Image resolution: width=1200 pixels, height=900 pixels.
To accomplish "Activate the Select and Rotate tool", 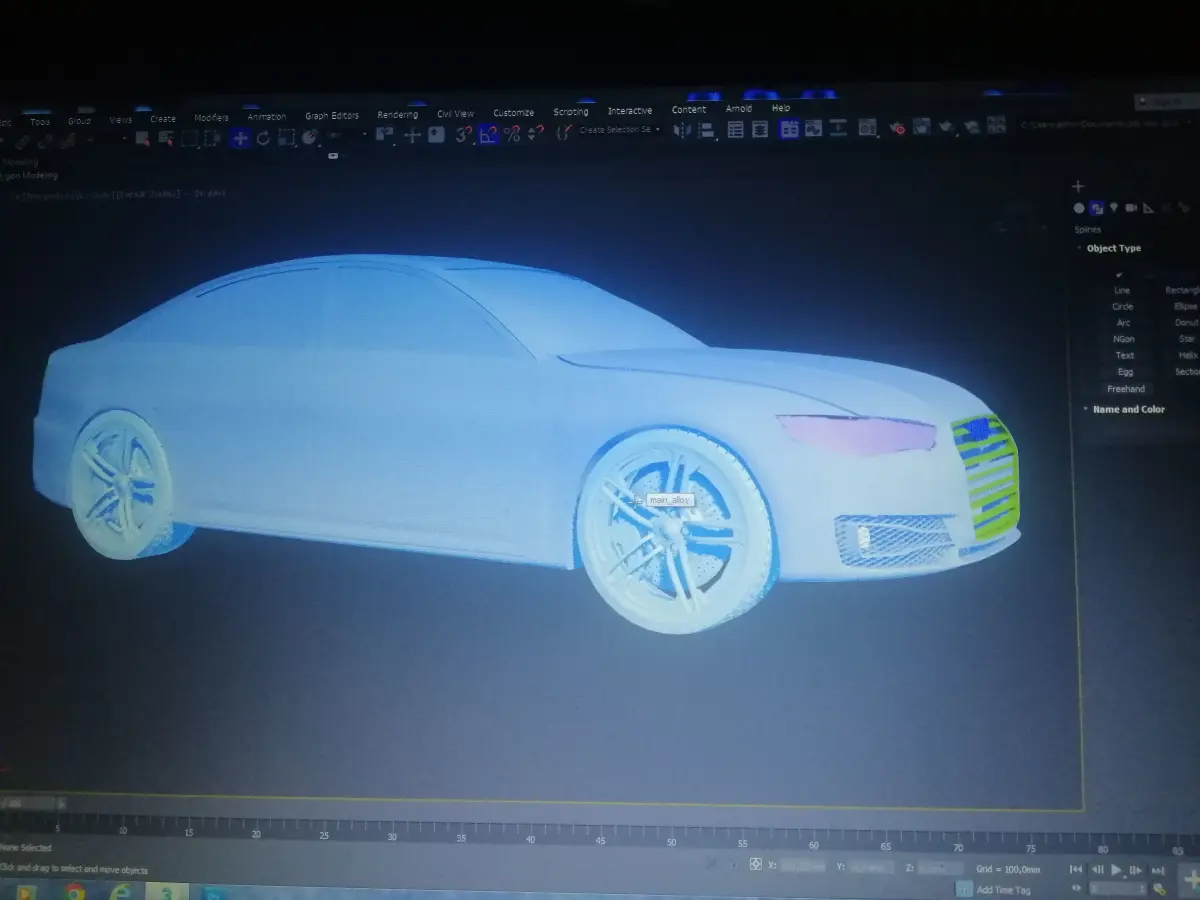I will [263, 138].
